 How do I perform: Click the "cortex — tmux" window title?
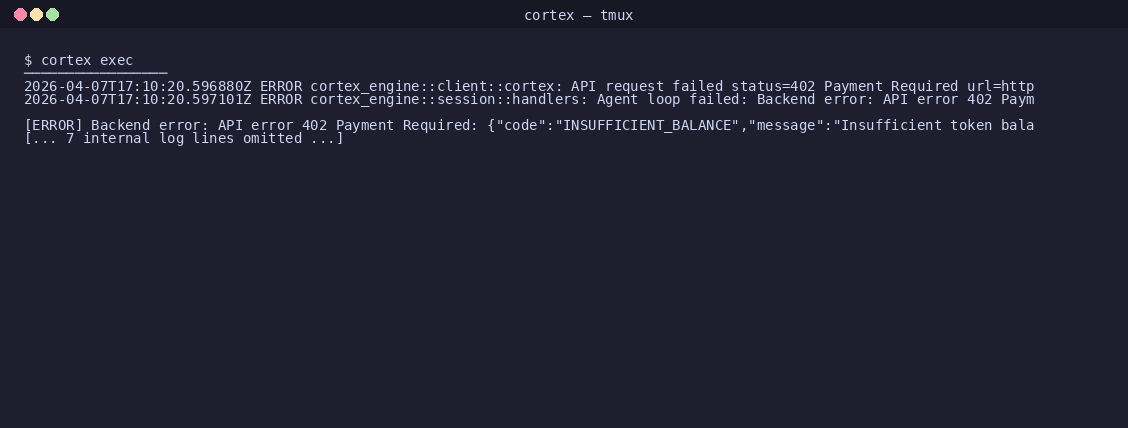[578, 15]
